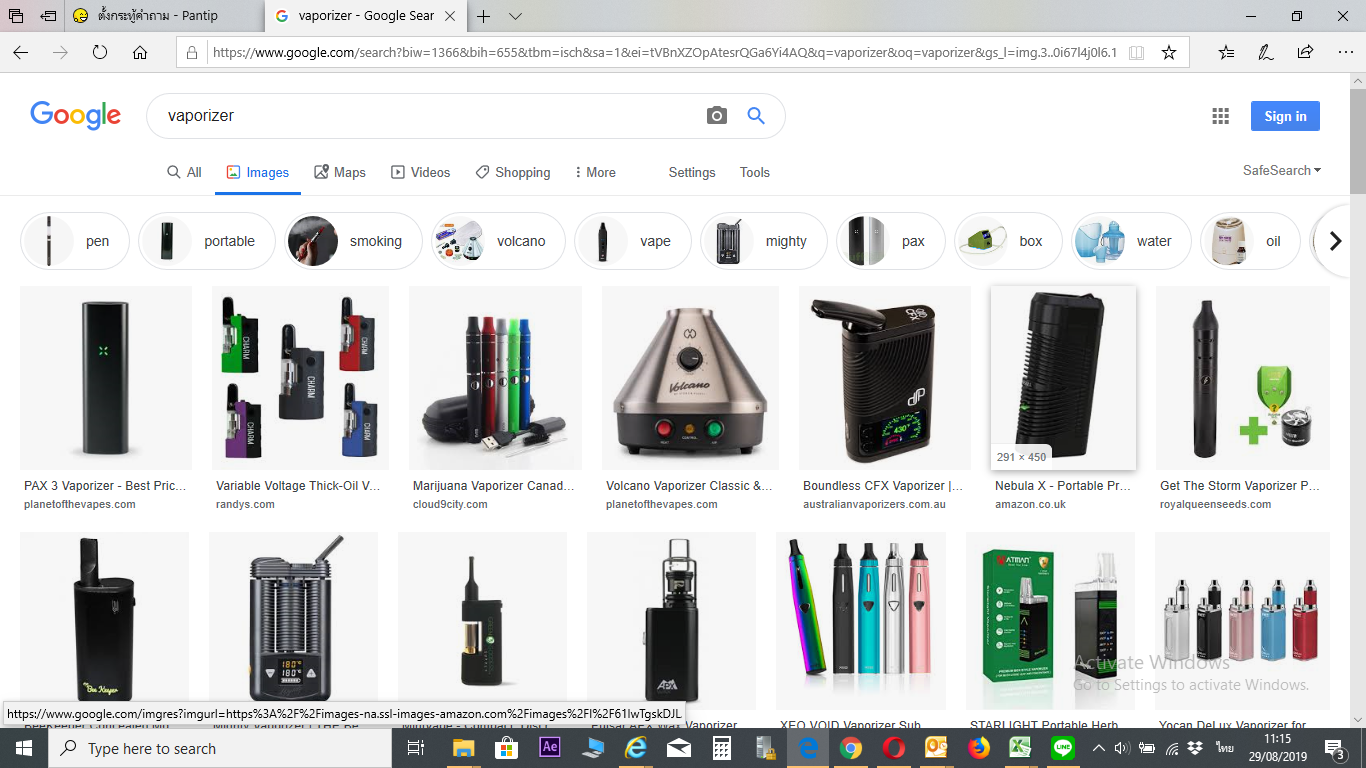The image size is (1366, 768).
Task: Open Settings in search bar
Action: tap(692, 172)
